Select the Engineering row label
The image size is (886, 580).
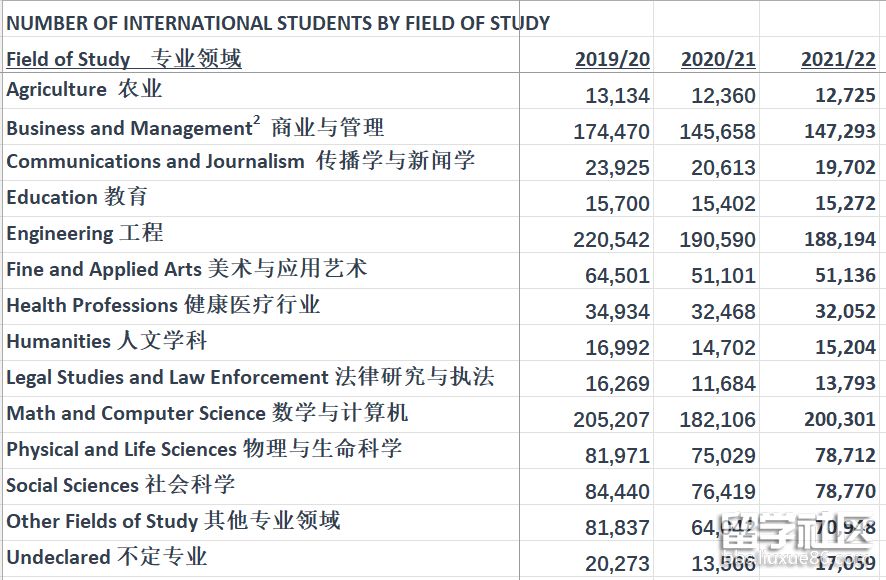pos(85,234)
